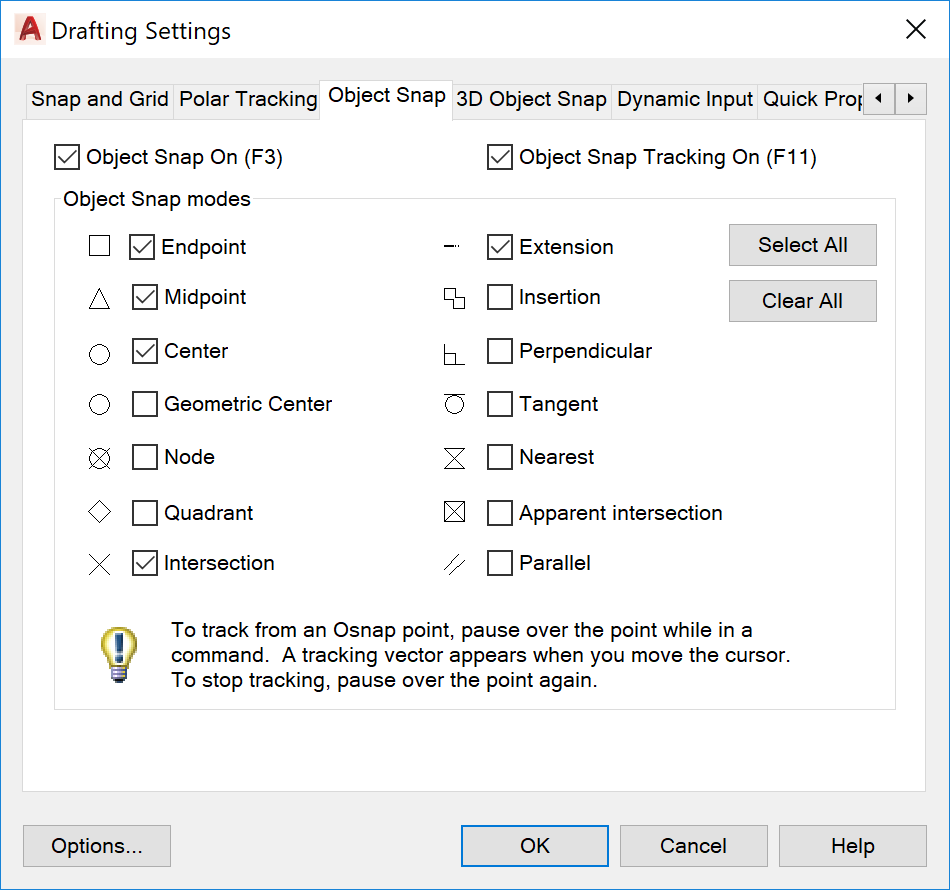Click the X-shaped Intersection marker icon
The height and width of the screenshot is (890, 950).
[99, 564]
